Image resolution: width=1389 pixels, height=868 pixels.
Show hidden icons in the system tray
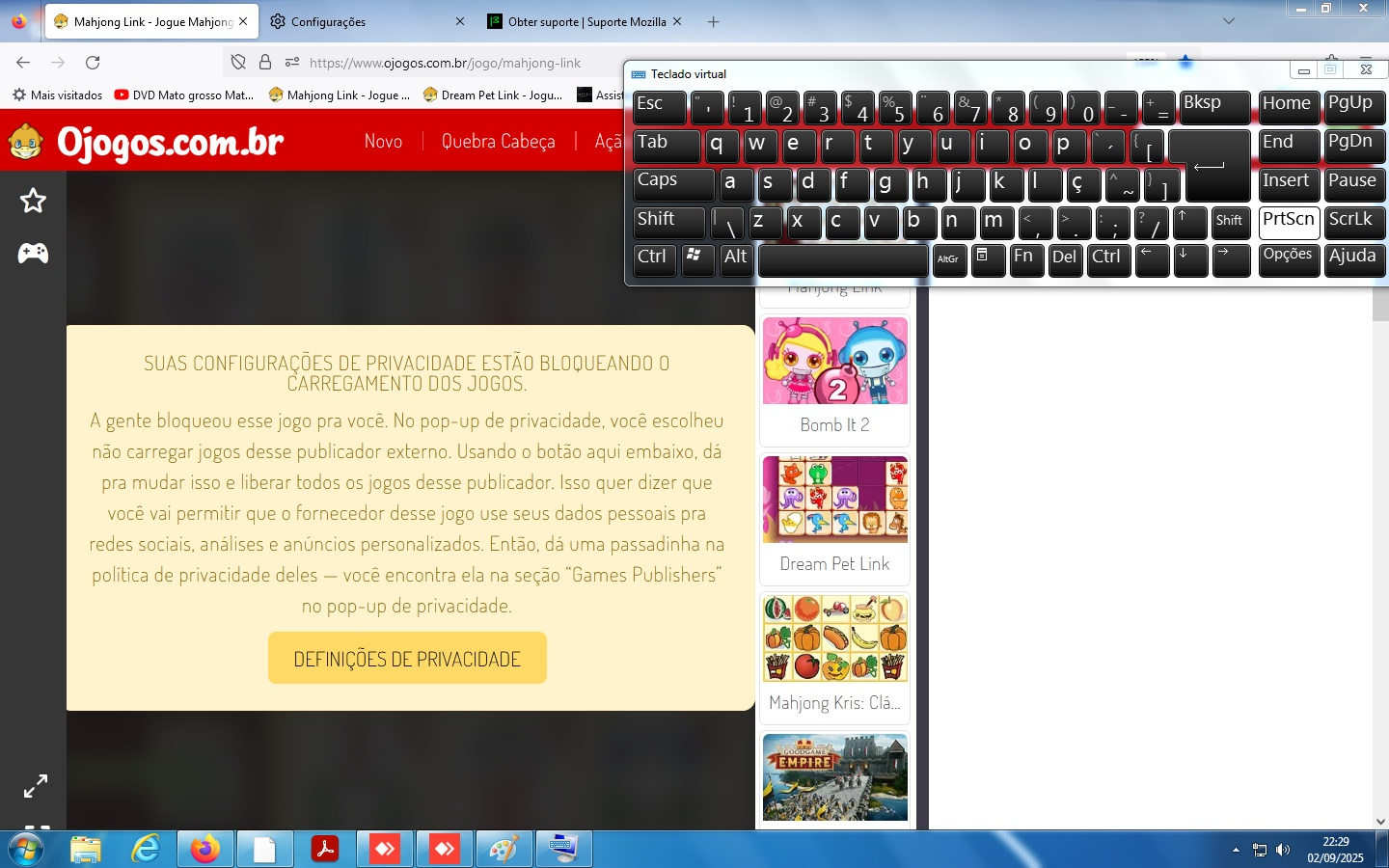pyautogui.click(x=1236, y=850)
